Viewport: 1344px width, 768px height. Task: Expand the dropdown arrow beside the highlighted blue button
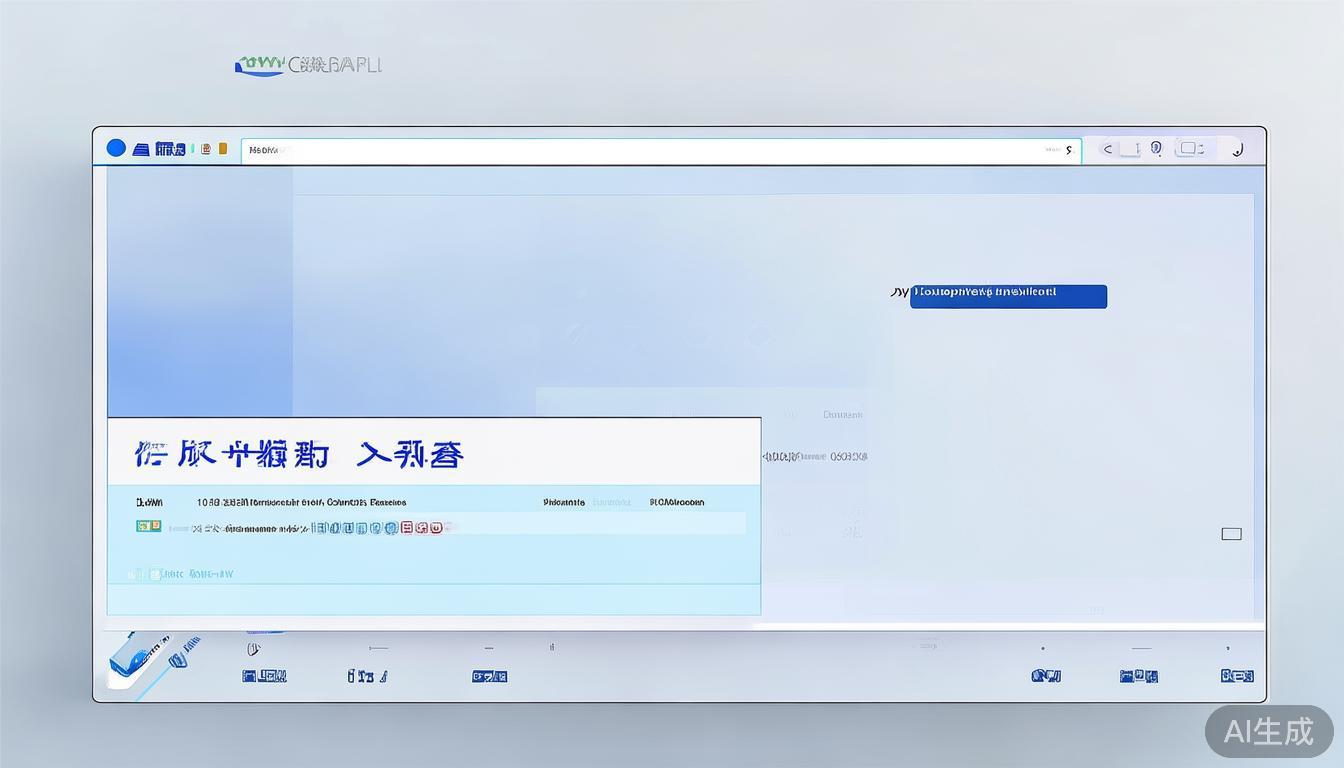[898, 293]
